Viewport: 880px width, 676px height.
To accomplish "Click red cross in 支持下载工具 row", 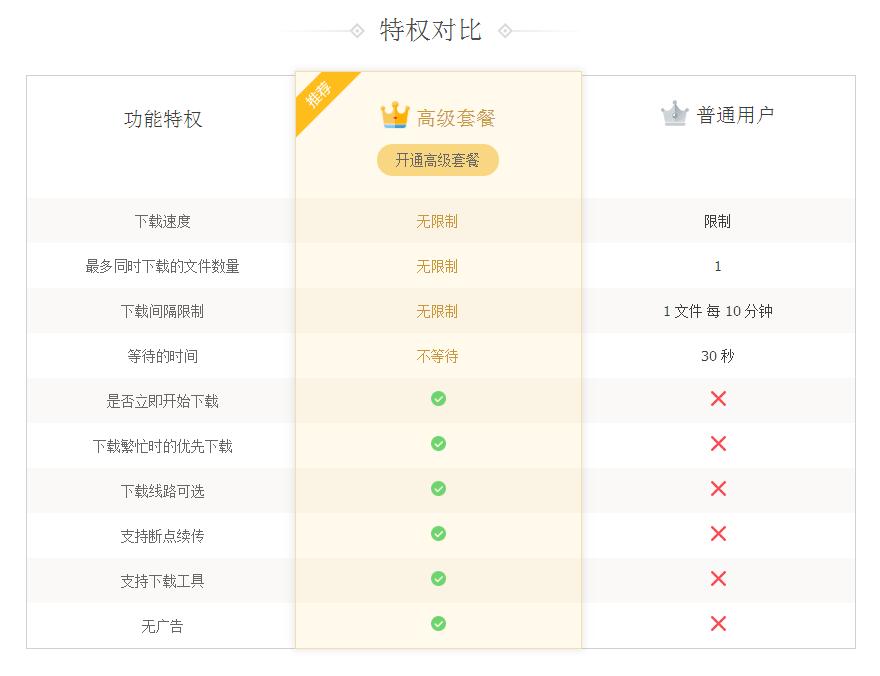I will click(x=718, y=579).
